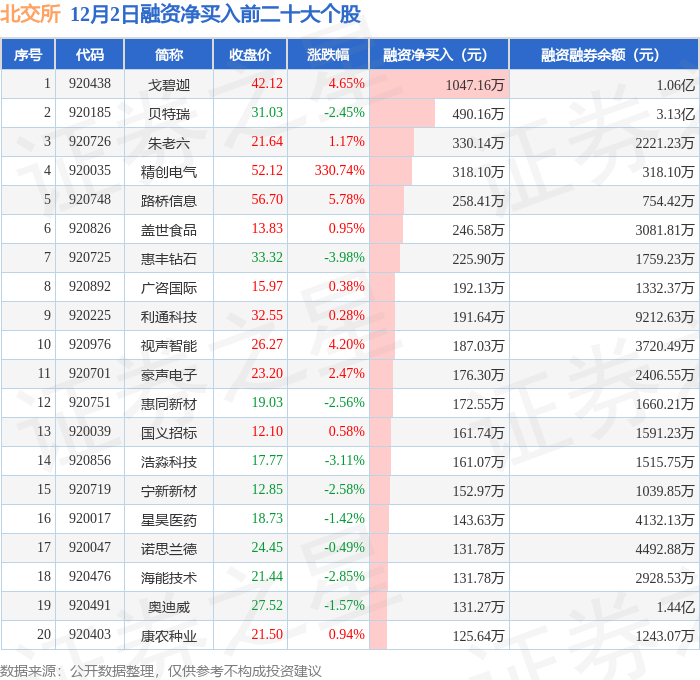Viewport: 700px width, 680px height.
Task: Click stock code 920726
Action: [x=90, y=142]
